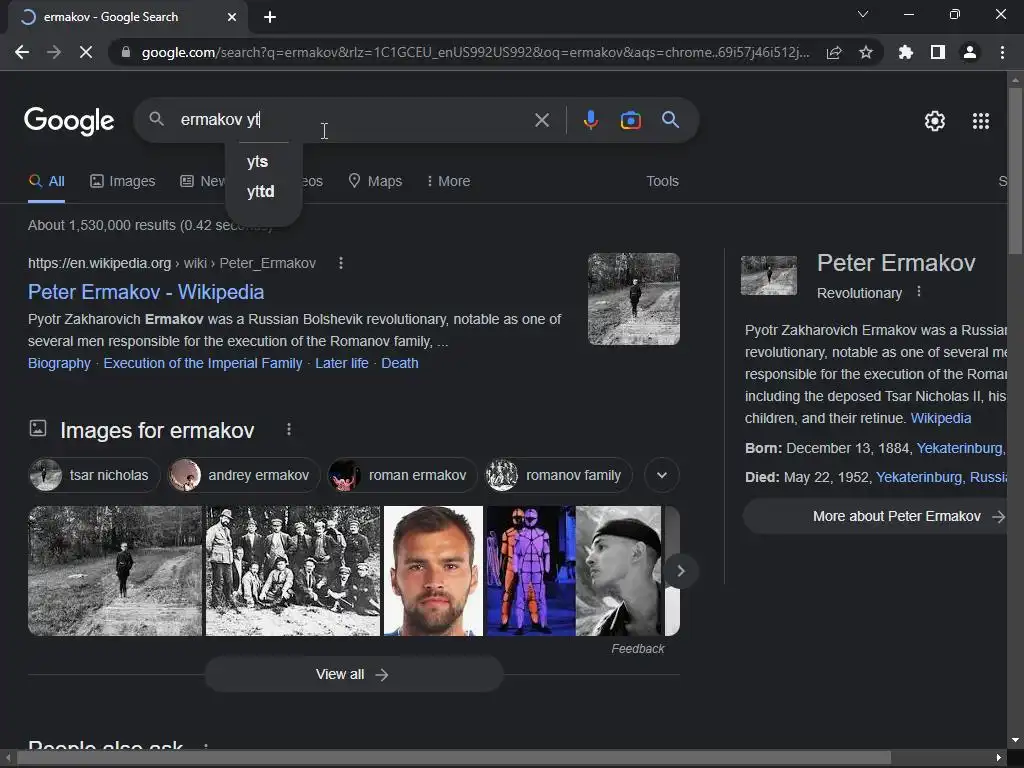
Task: Show next images with carousel arrow
Action: point(680,571)
